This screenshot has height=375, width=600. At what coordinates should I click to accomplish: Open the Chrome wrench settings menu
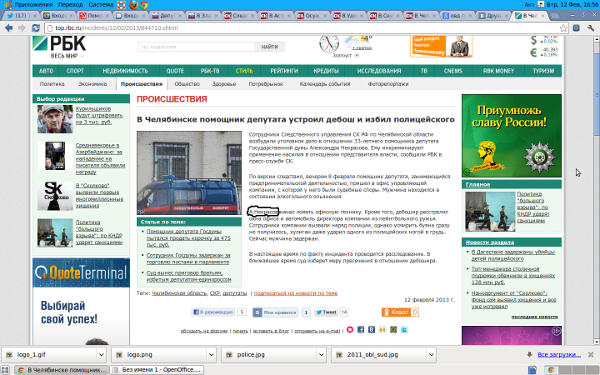click(x=591, y=28)
